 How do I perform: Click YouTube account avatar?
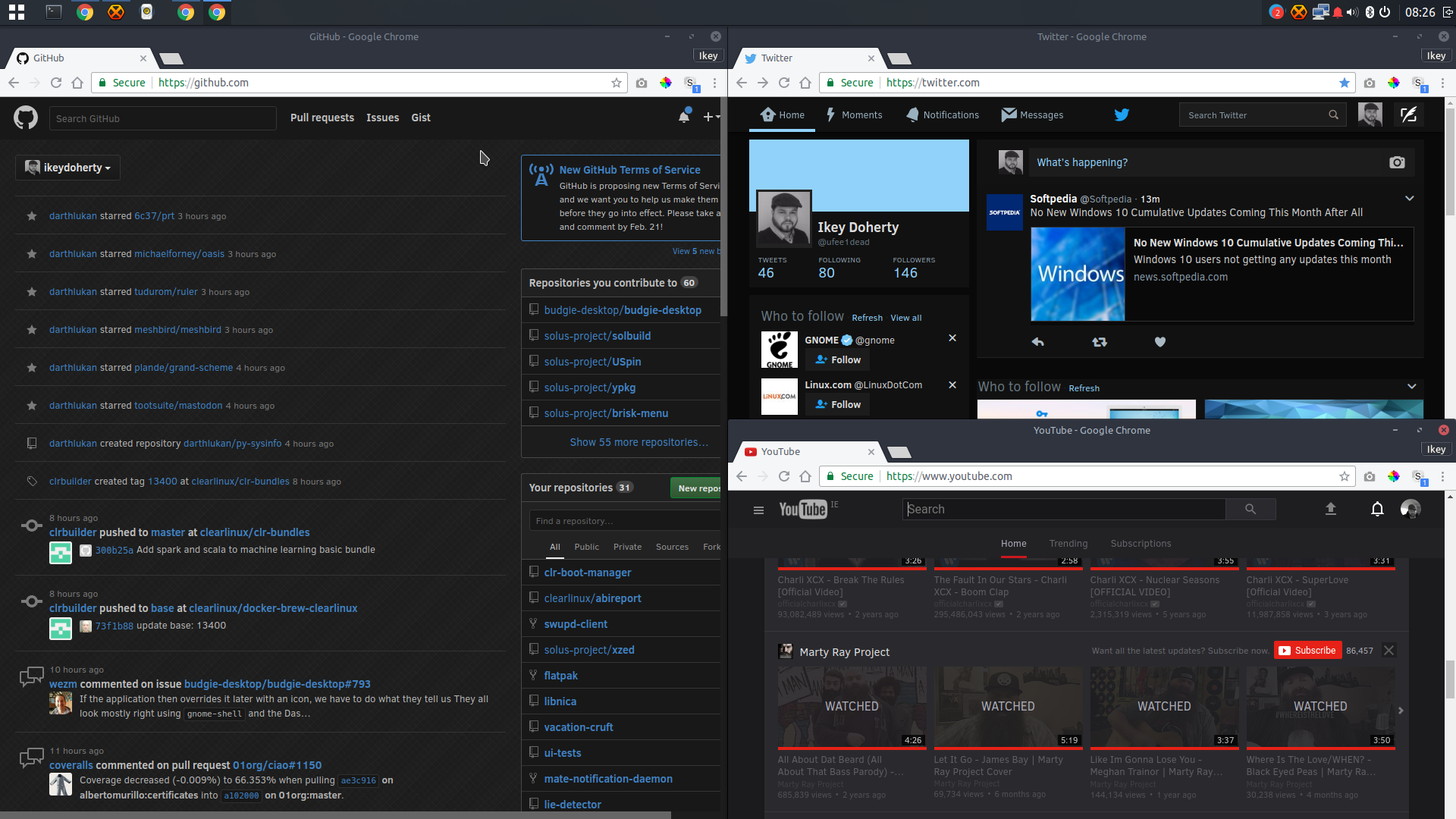coord(1410,509)
